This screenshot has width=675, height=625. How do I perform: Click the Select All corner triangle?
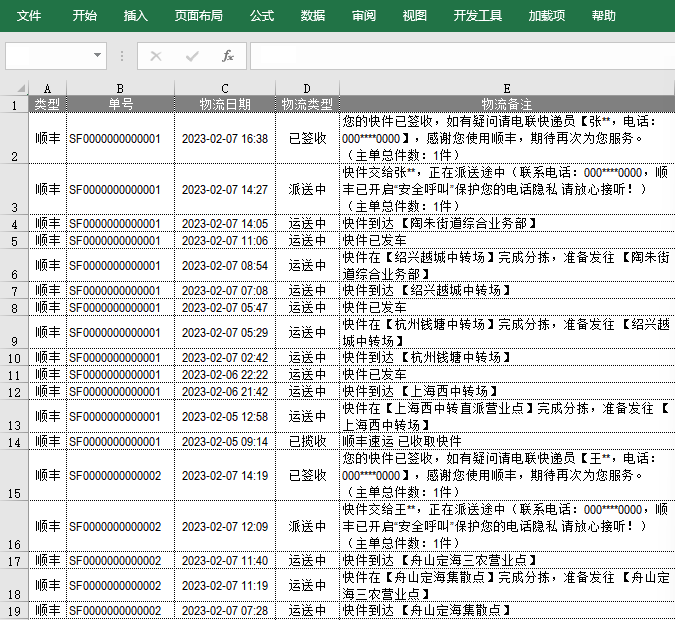point(14,88)
